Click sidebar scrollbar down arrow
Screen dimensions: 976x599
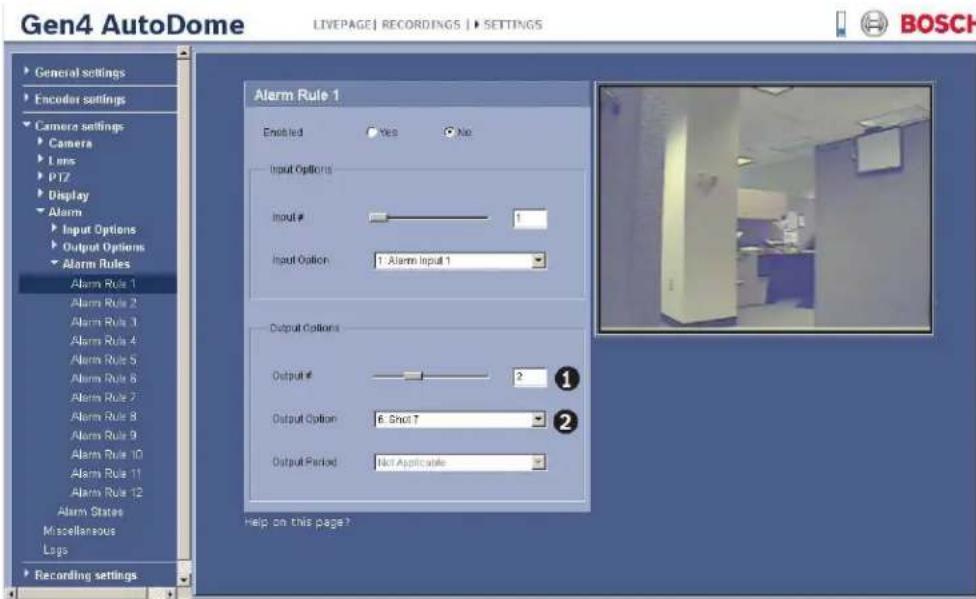click(184, 579)
